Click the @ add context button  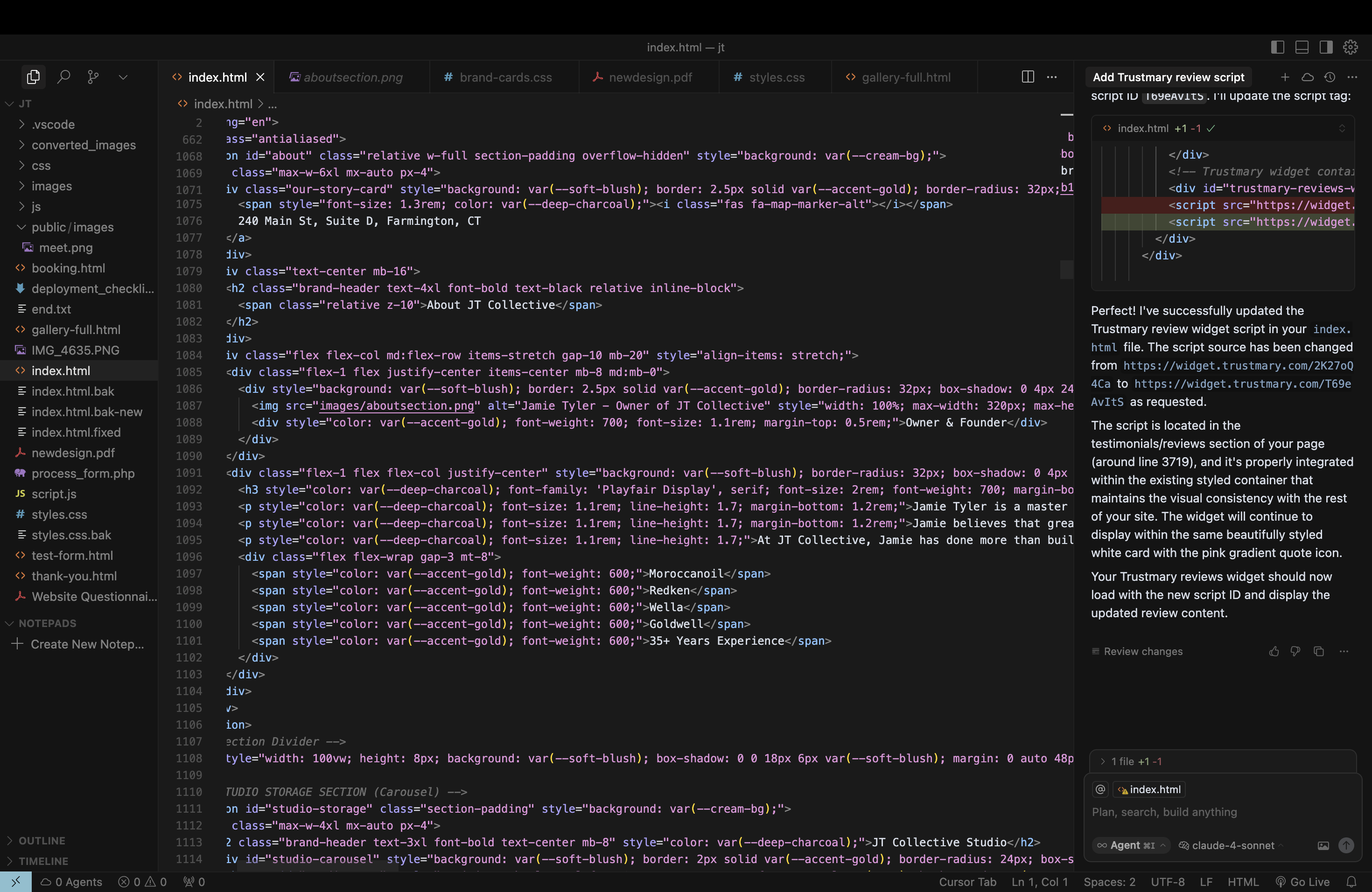pyautogui.click(x=1100, y=789)
